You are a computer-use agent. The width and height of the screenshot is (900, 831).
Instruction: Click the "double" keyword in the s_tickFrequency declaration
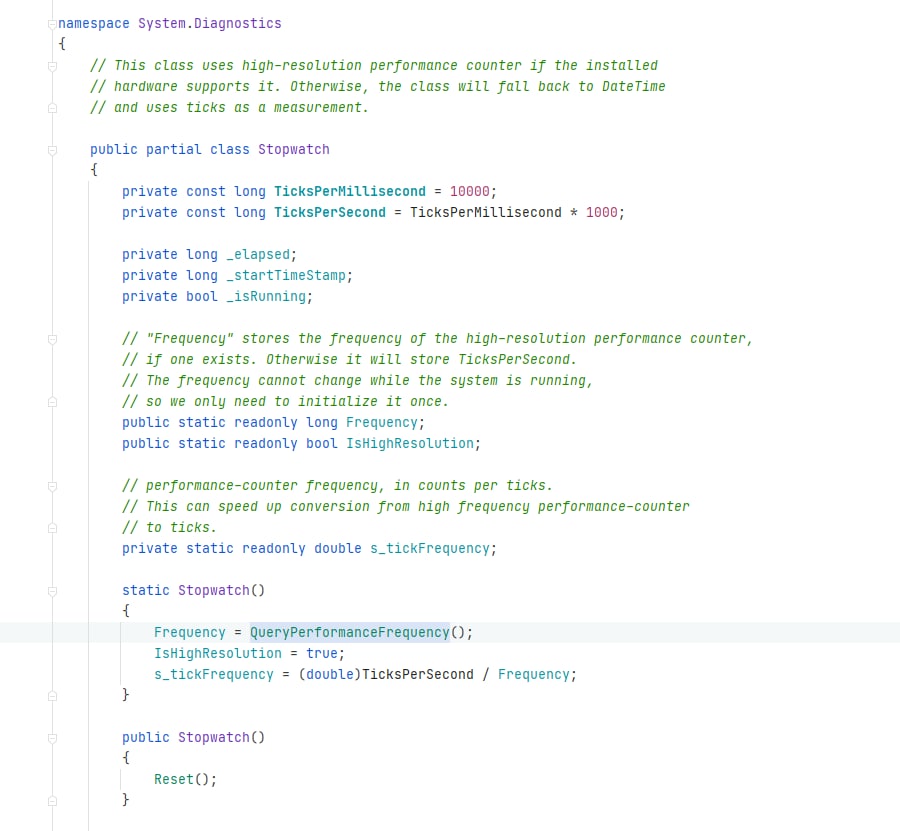[x=338, y=548]
